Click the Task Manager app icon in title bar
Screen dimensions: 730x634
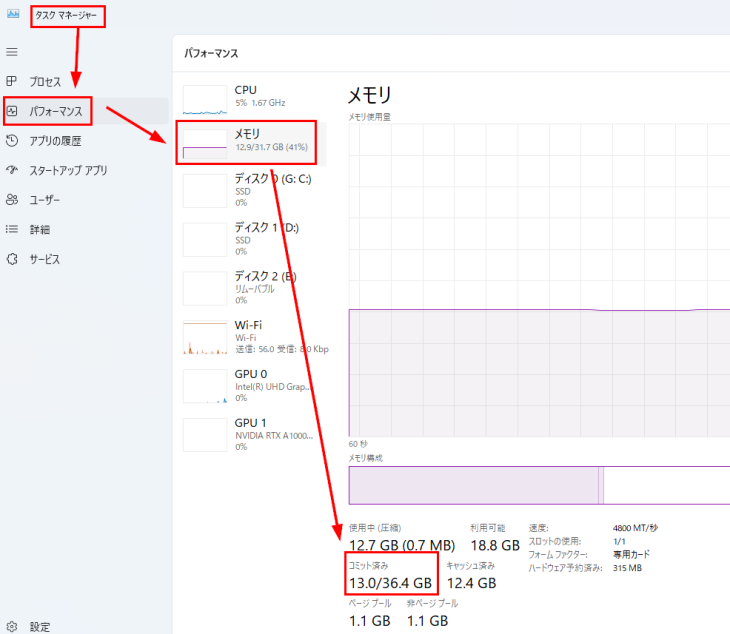click(13, 14)
